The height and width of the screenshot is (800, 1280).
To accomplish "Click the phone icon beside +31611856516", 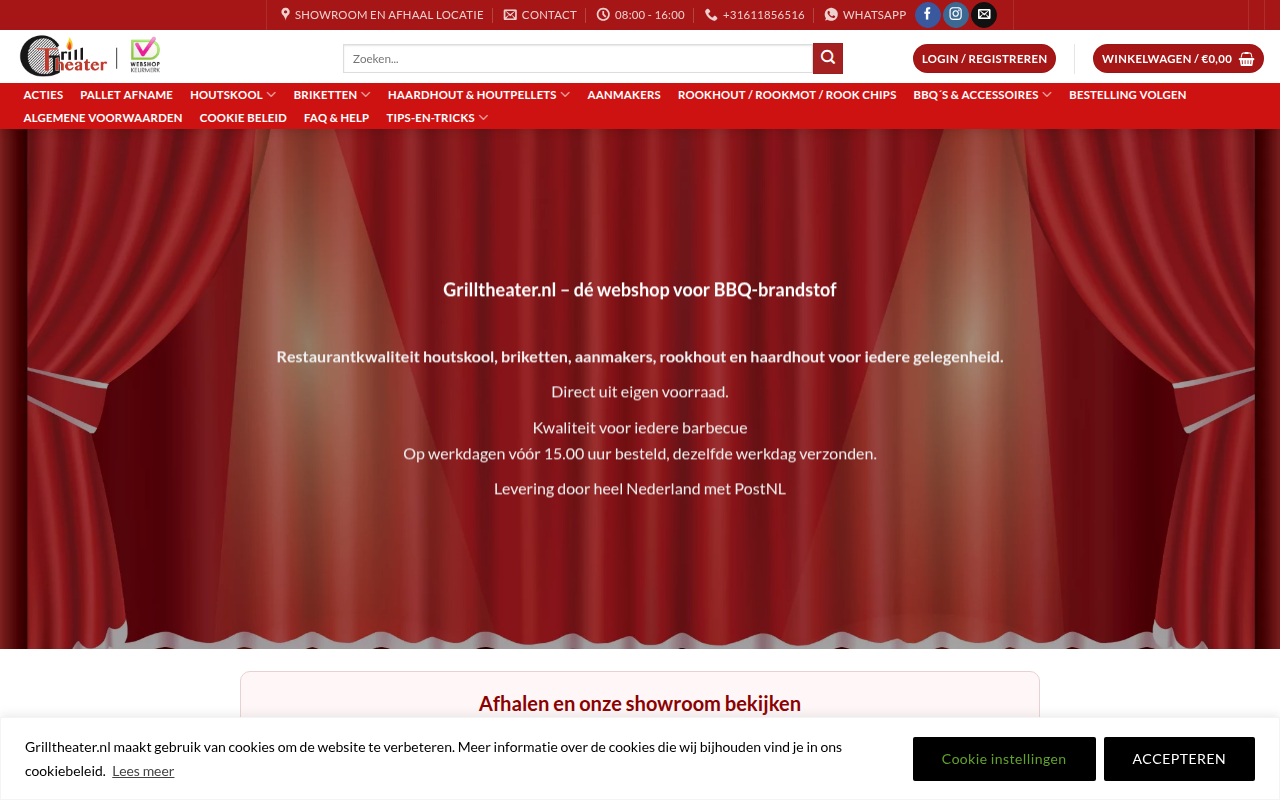I will pos(711,15).
